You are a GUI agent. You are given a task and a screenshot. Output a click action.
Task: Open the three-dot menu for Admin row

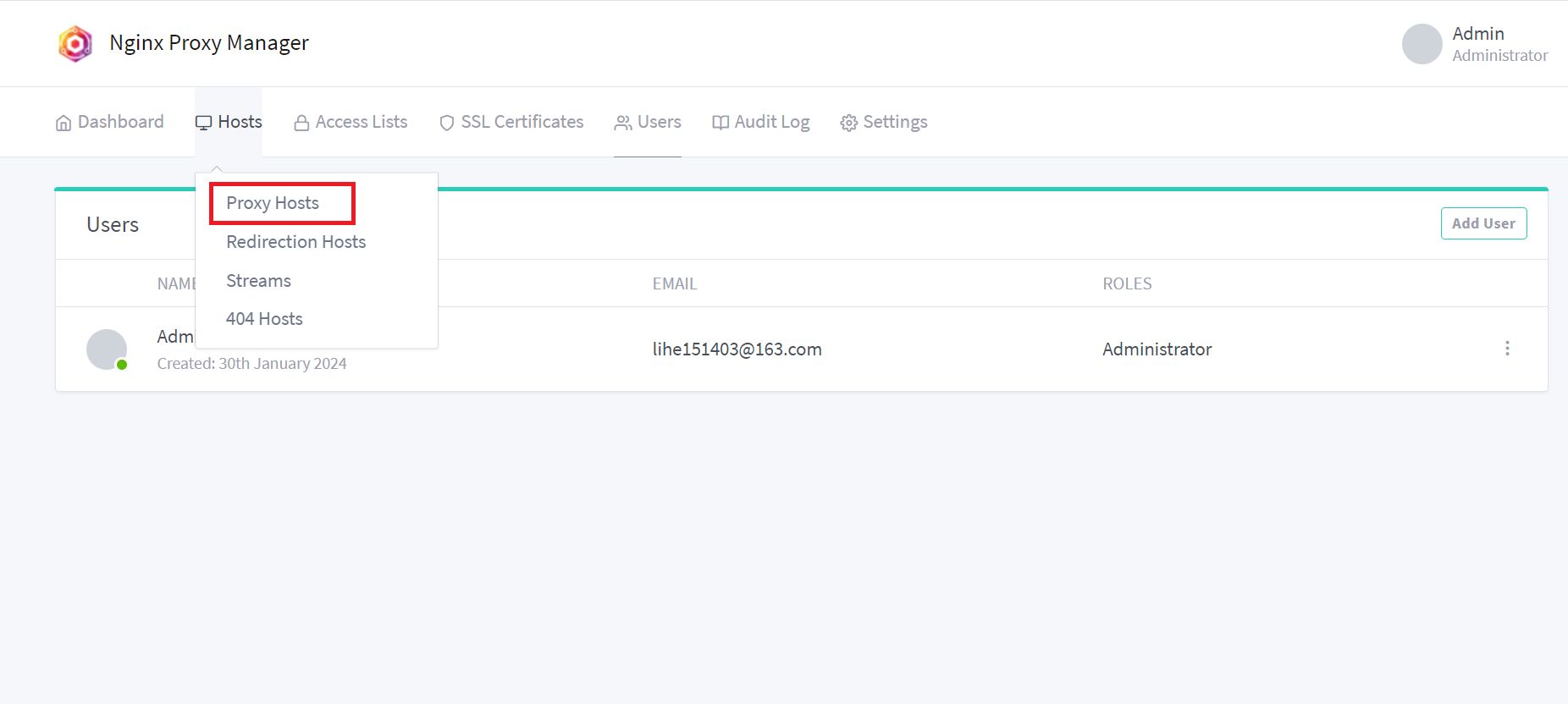pyautogui.click(x=1507, y=349)
